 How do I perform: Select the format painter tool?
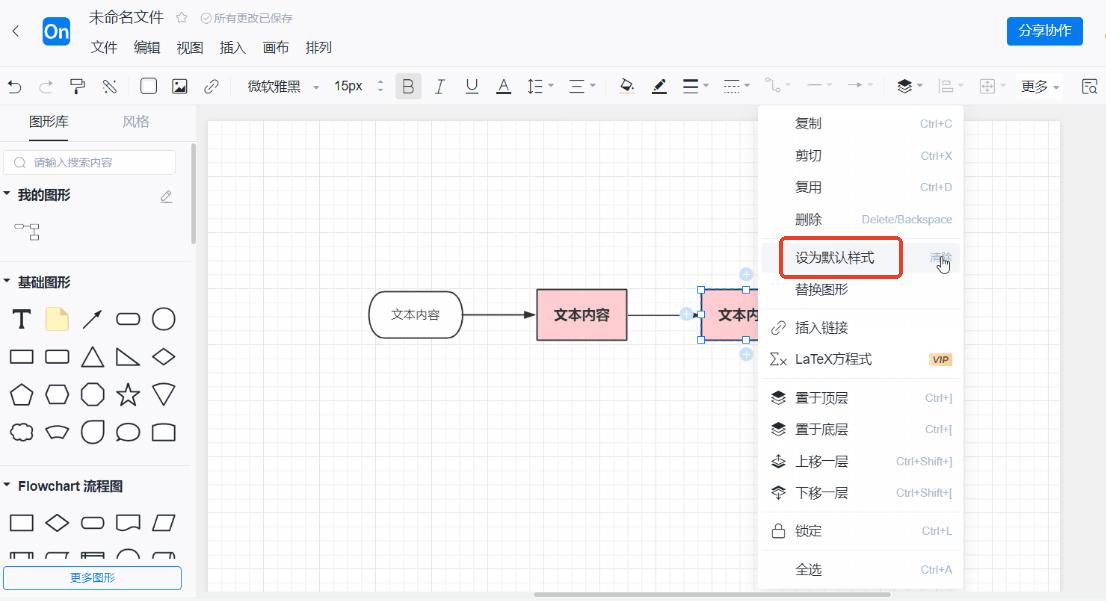(x=77, y=86)
